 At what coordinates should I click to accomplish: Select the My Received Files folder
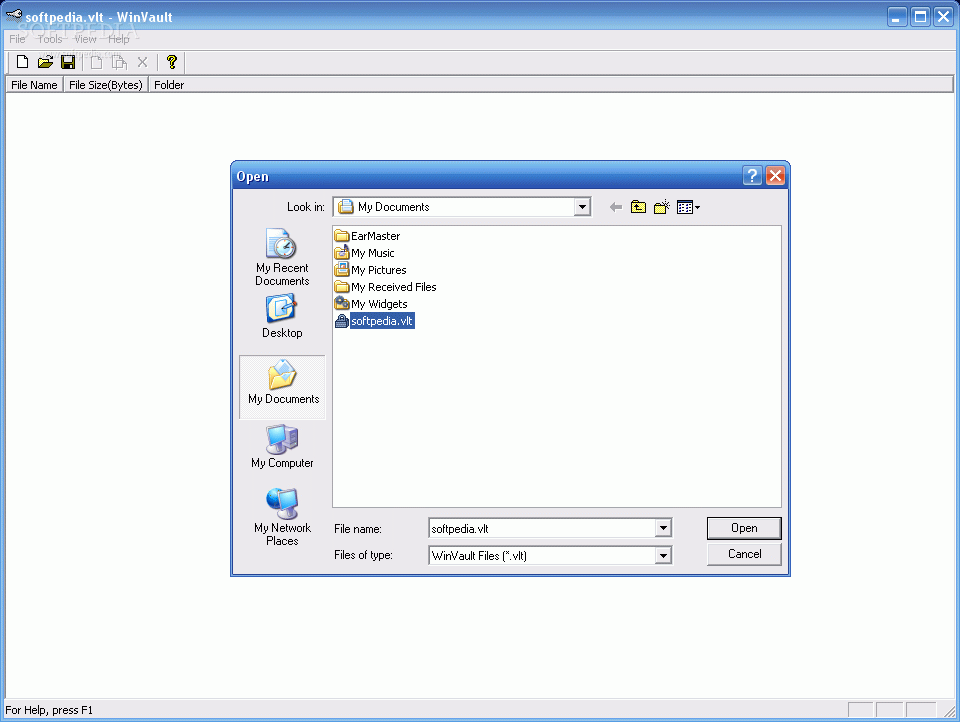coord(386,287)
